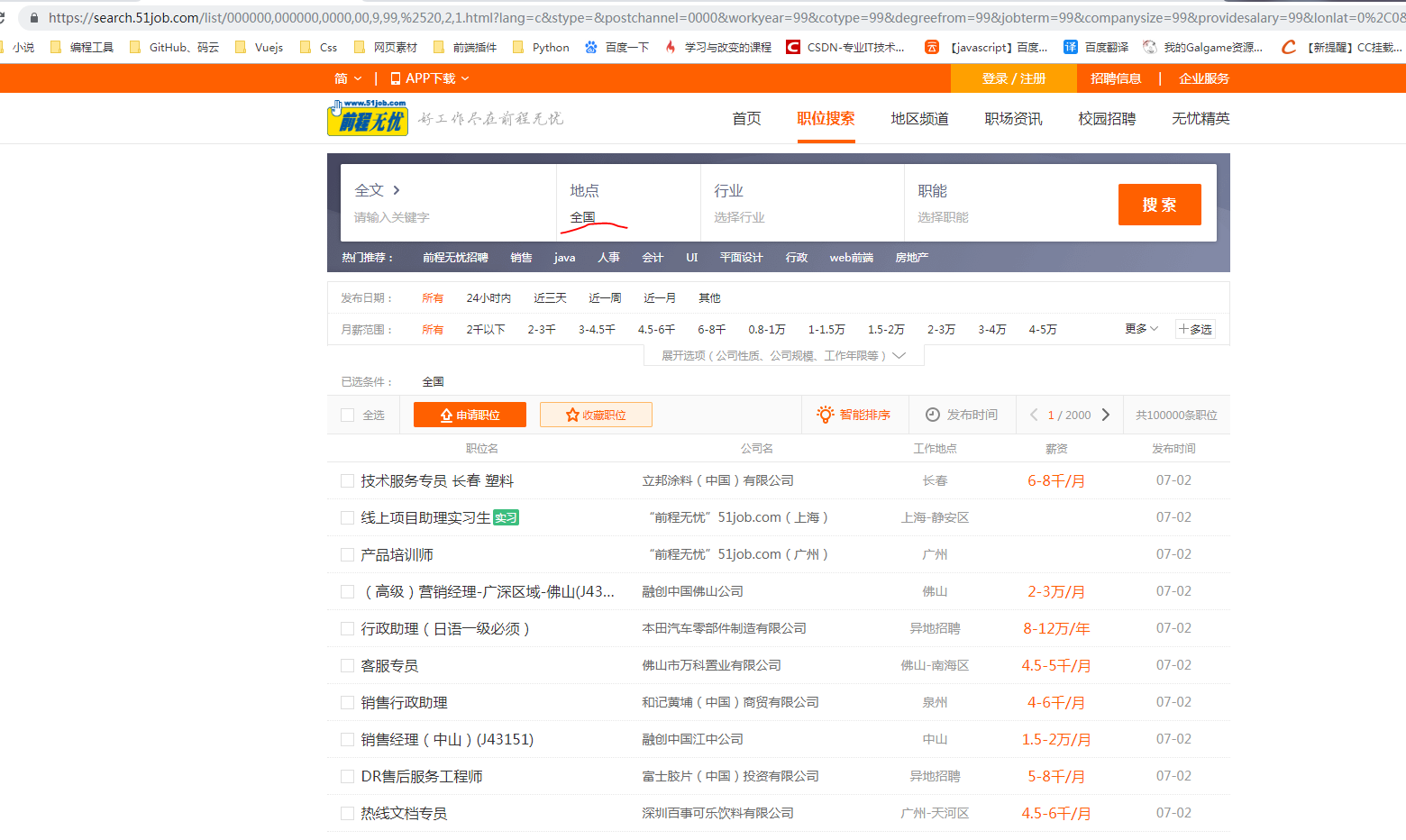Open the Vuejs bookmark folder
The height and width of the screenshot is (840, 1406).
point(260,47)
